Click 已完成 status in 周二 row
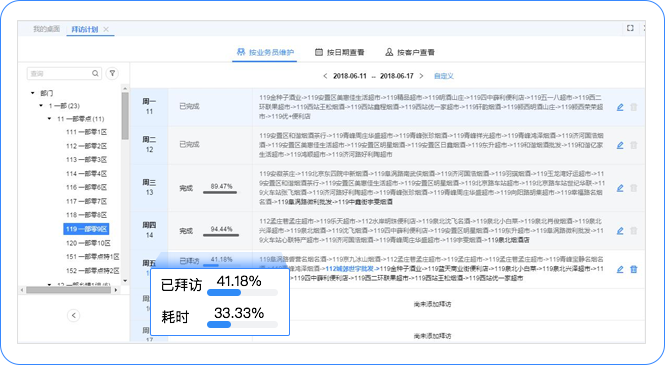665x365 pixels. pos(189,144)
